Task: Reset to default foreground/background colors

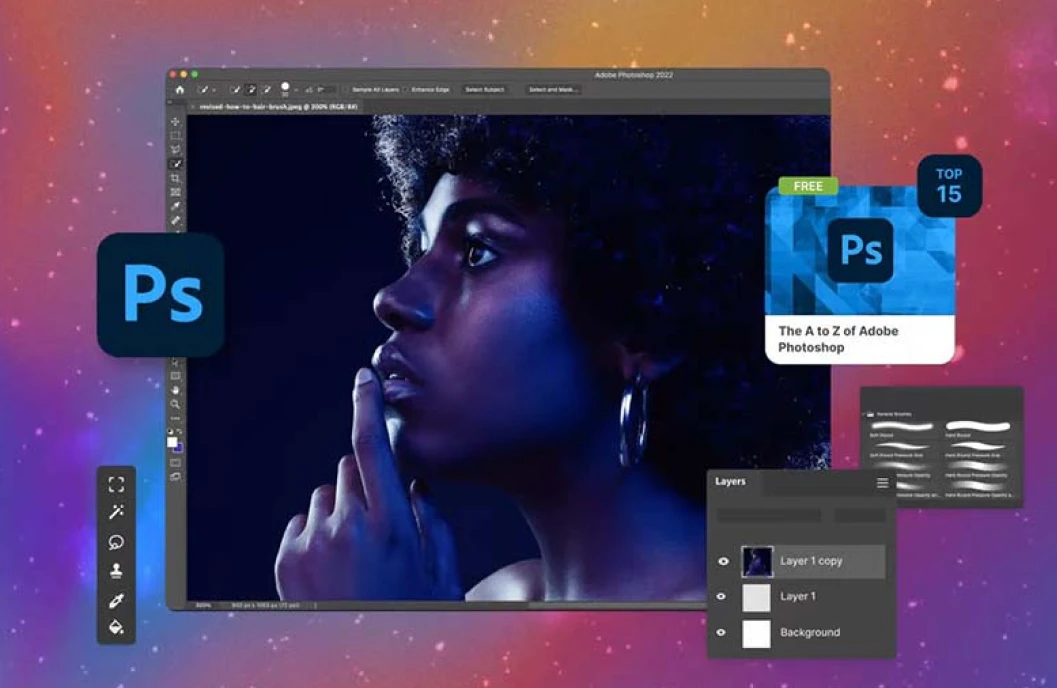Action: pyautogui.click(x=171, y=431)
